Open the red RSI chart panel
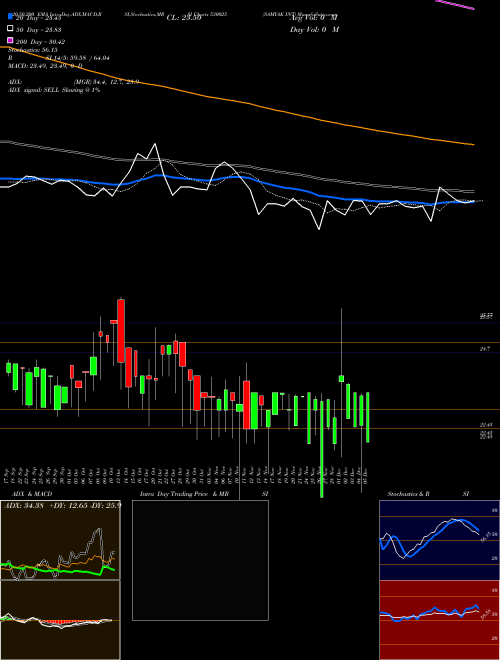This screenshot has width=500, height=660. coord(439,620)
